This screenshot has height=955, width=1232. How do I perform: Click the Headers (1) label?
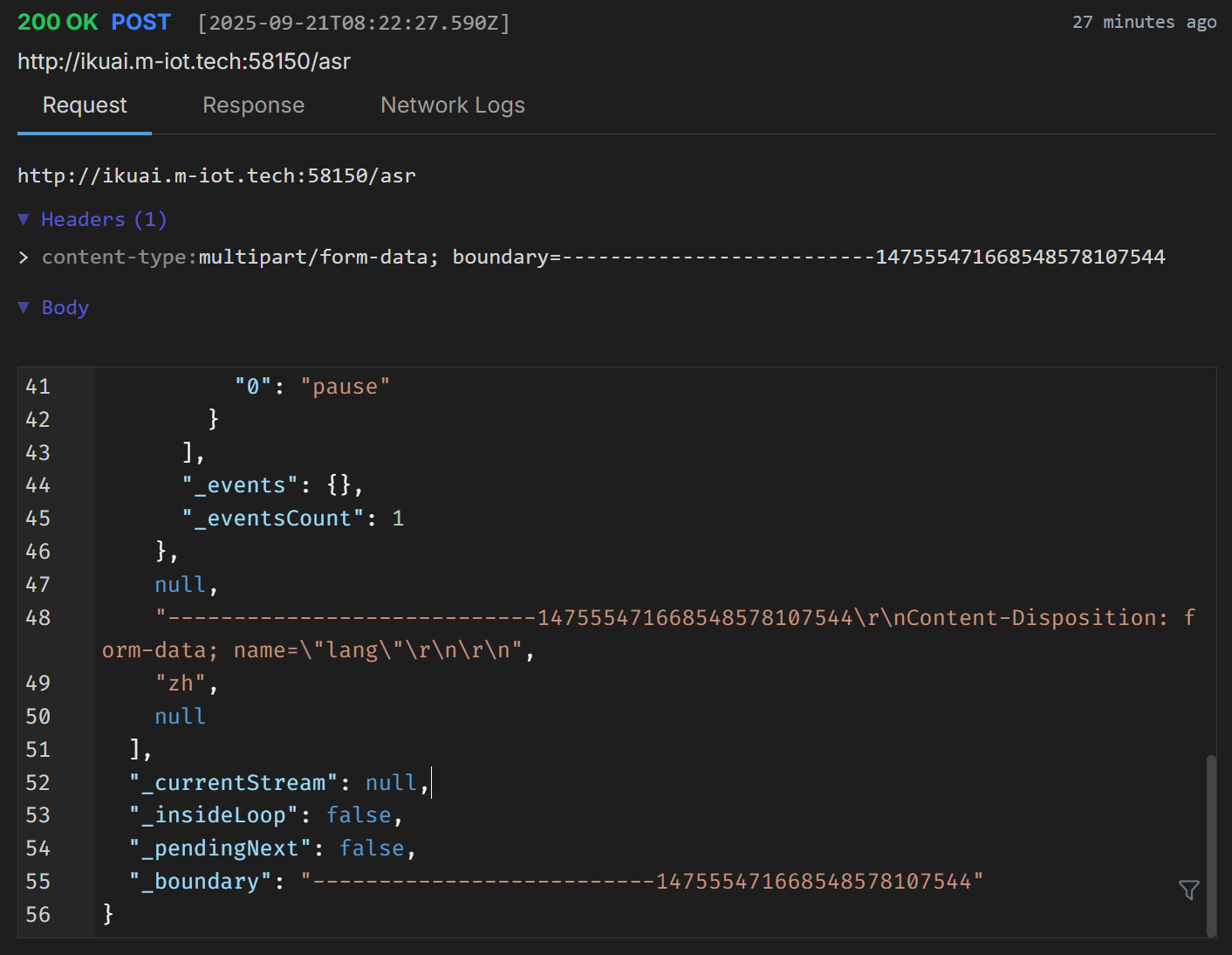click(103, 219)
